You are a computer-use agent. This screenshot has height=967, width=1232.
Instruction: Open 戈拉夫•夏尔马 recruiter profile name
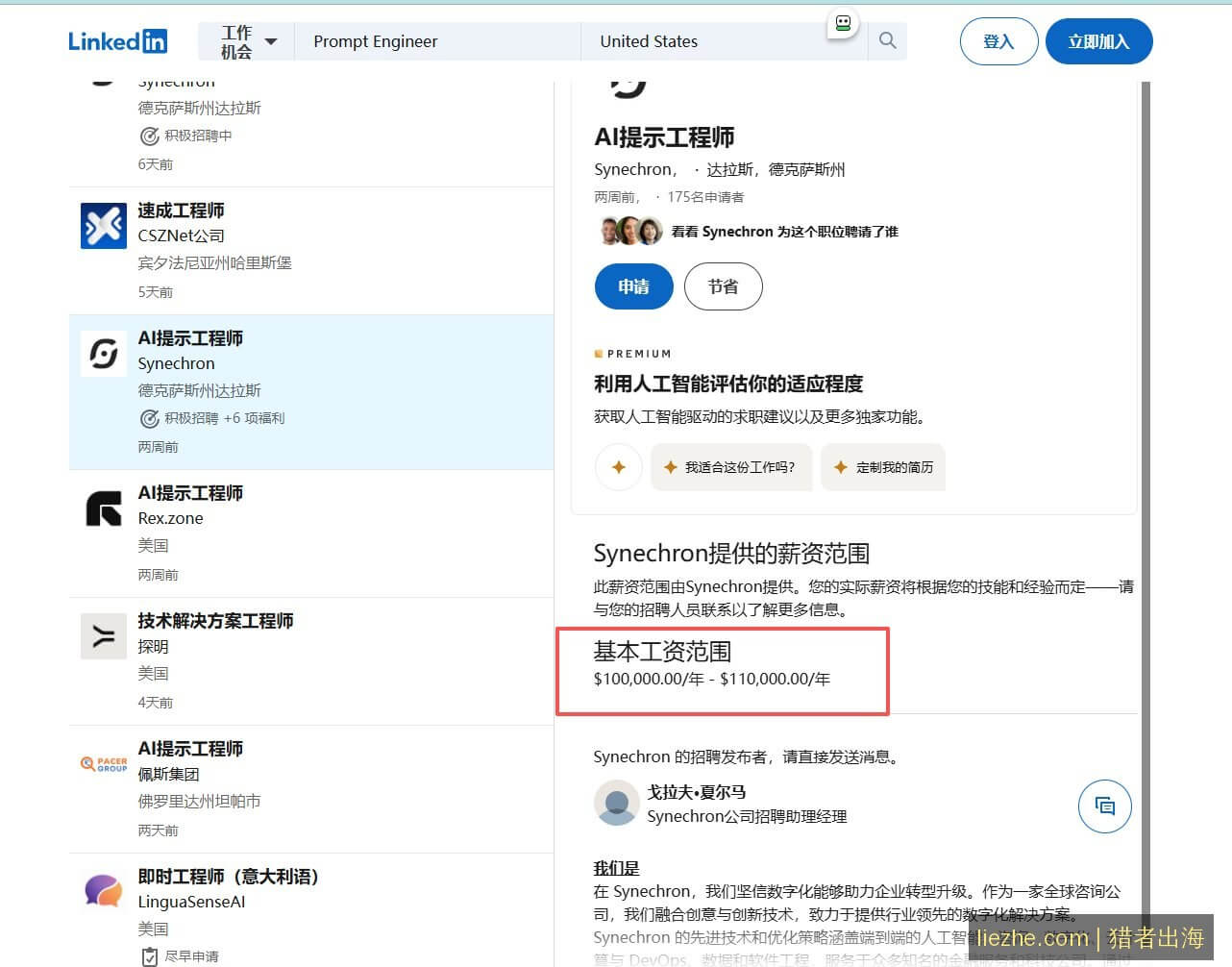[696, 792]
